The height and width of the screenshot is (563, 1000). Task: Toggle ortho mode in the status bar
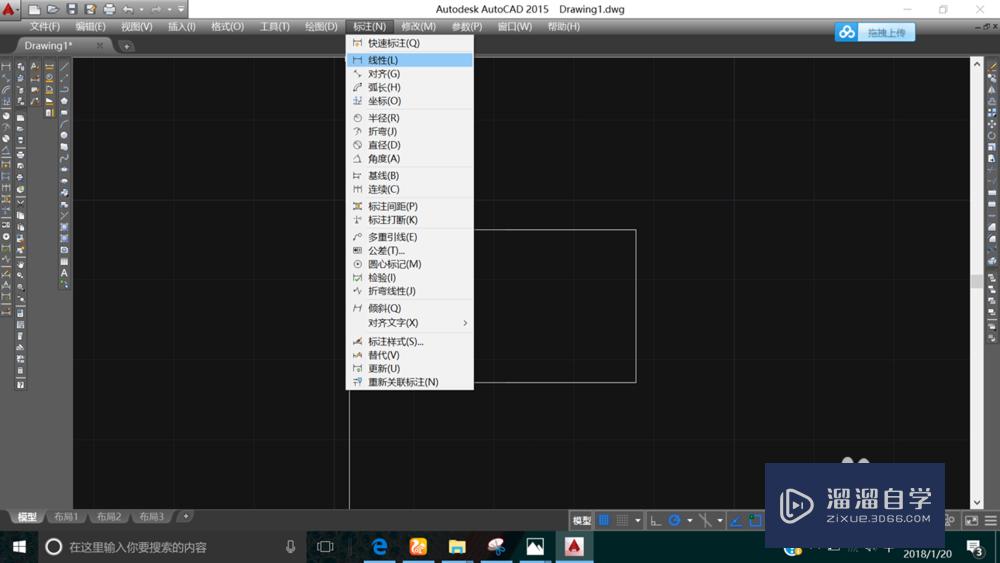[x=656, y=520]
